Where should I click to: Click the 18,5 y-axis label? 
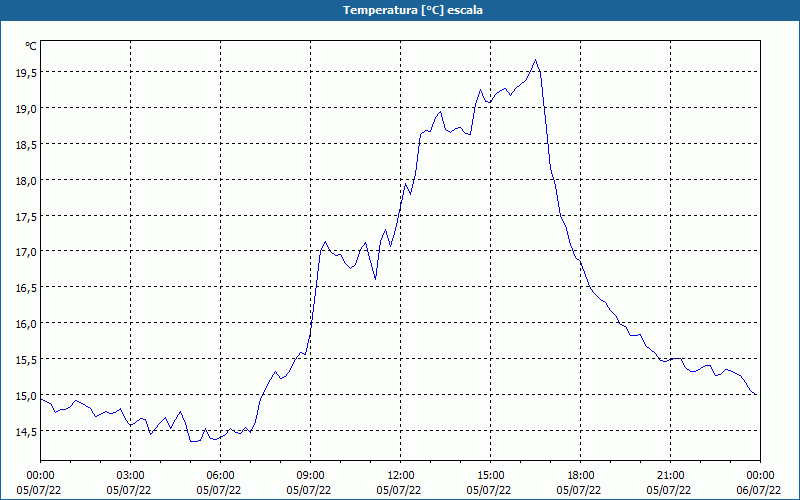coord(26,145)
